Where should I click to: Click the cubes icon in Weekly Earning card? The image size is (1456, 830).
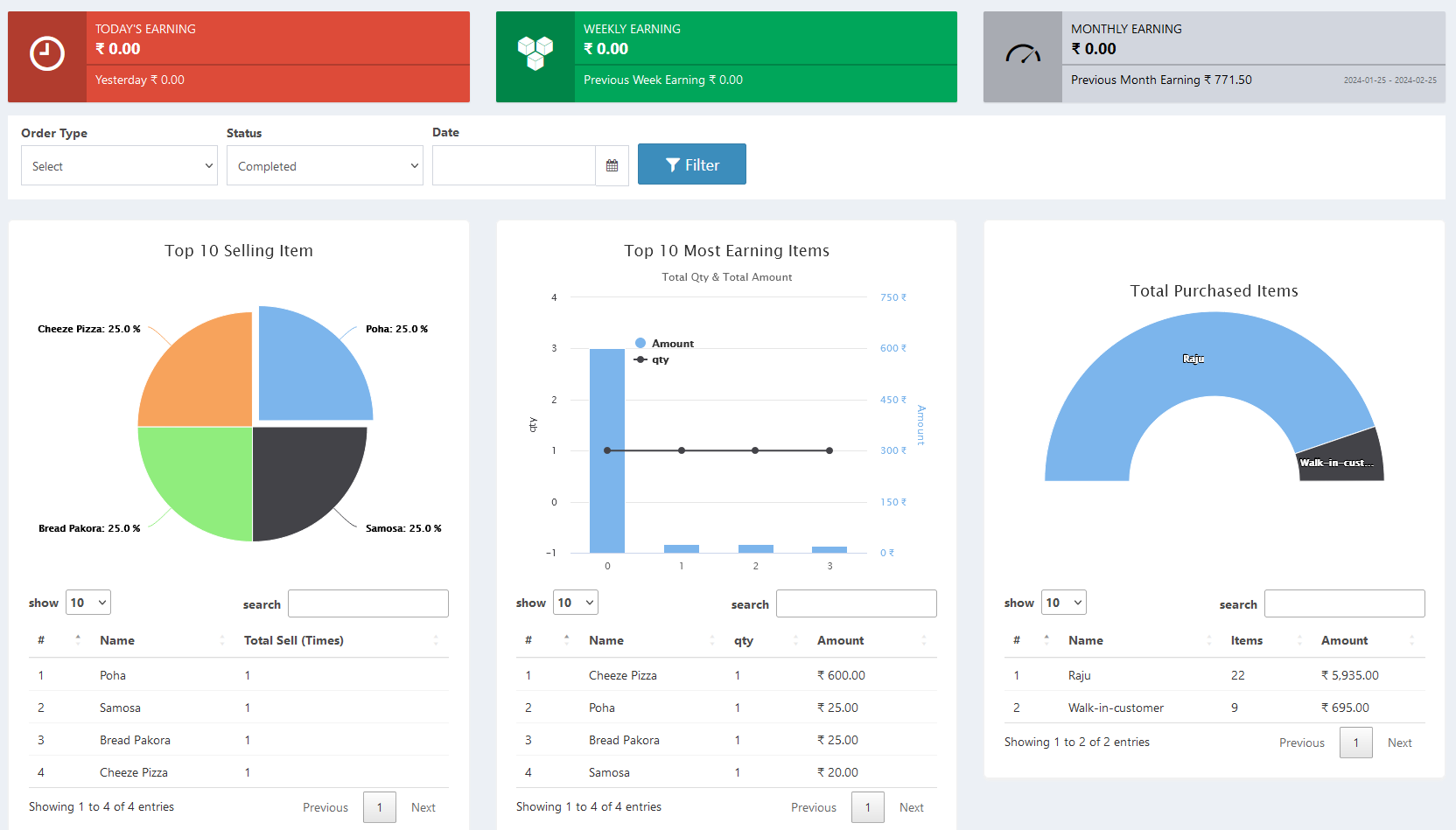tap(535, 52)
